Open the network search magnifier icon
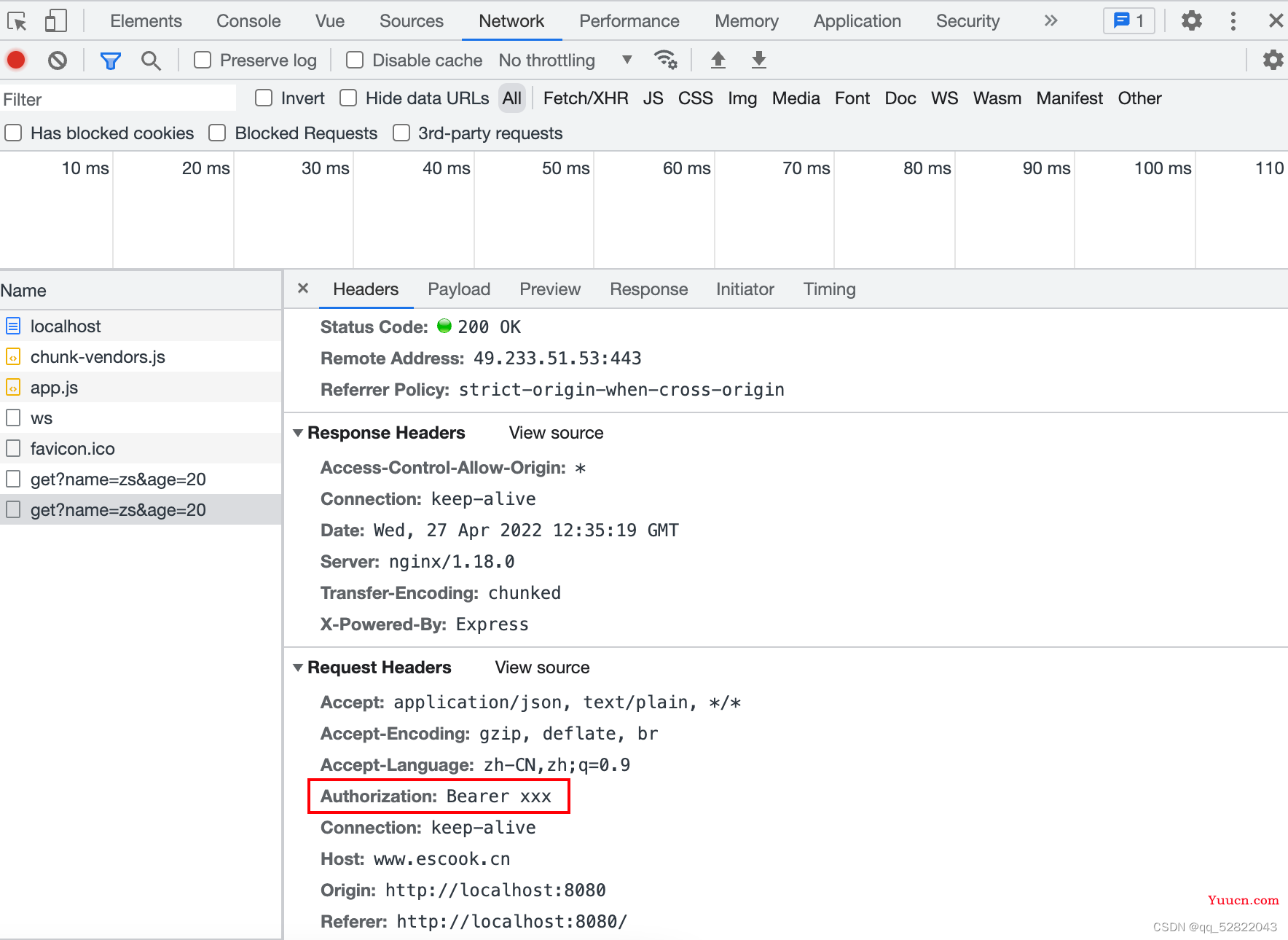Screen dimensions: 1288x940 click(x=151, y=60)
